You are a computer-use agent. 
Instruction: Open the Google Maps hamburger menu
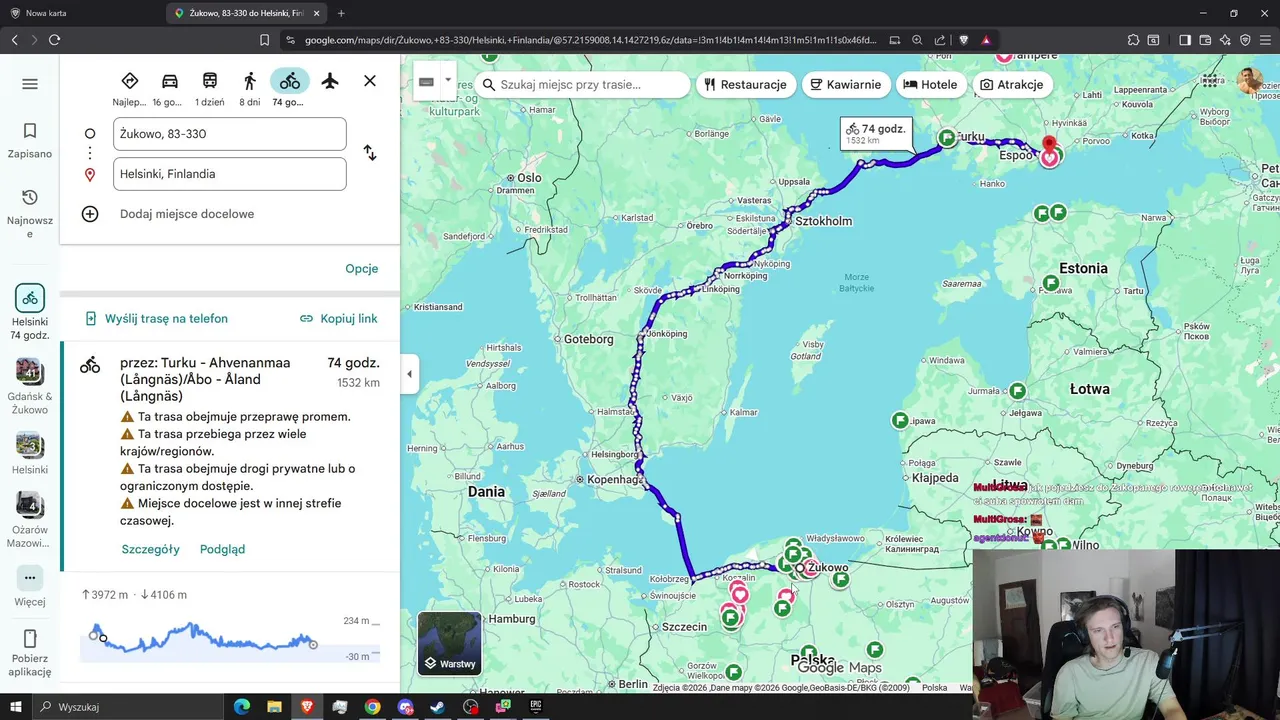pos(30,84)
